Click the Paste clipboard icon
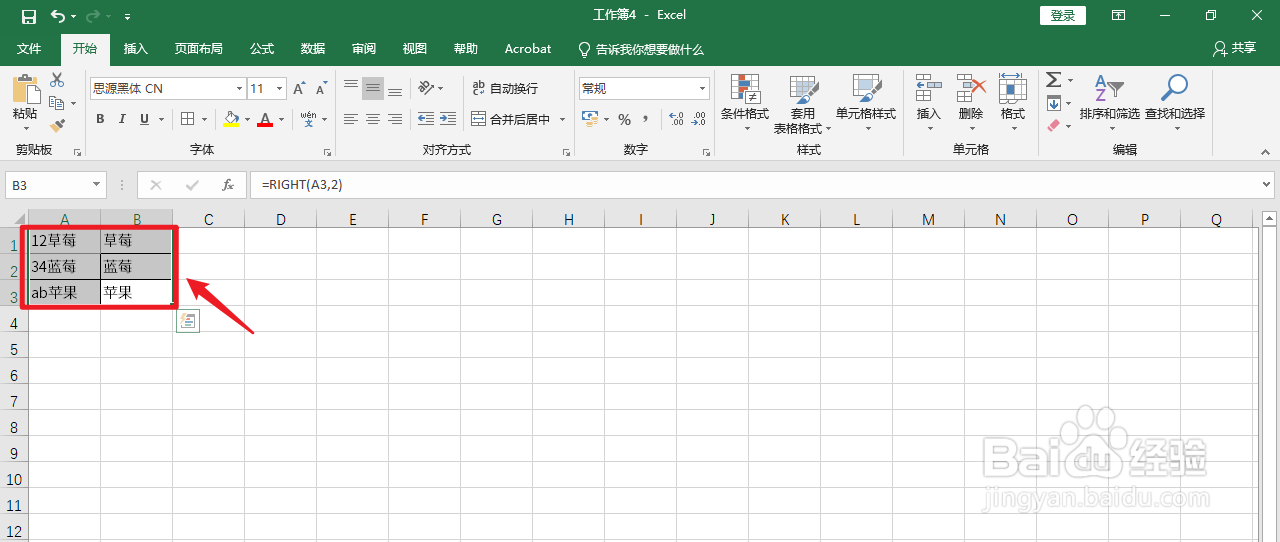Screen dimensions: 1280x542 pyautogui.click(x=25, y=90)
